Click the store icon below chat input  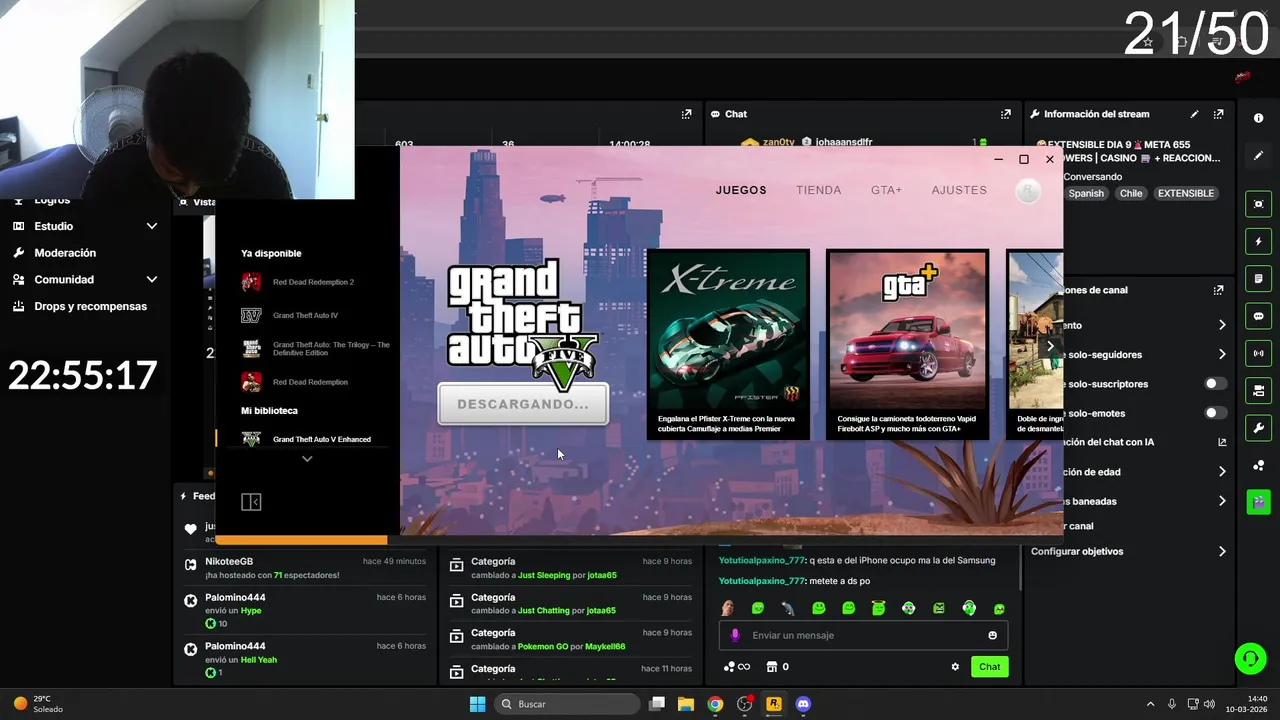coord(771,667)
